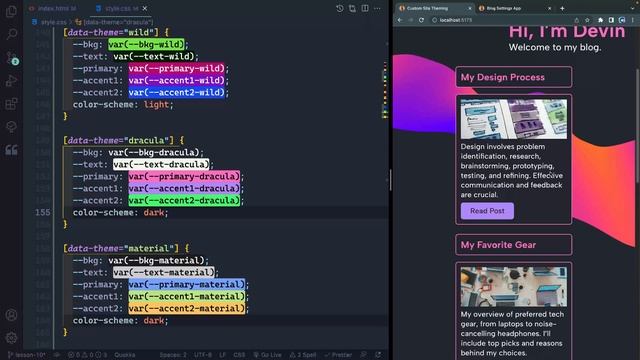Click the --bkg-wild green color value

coord(146,44)
